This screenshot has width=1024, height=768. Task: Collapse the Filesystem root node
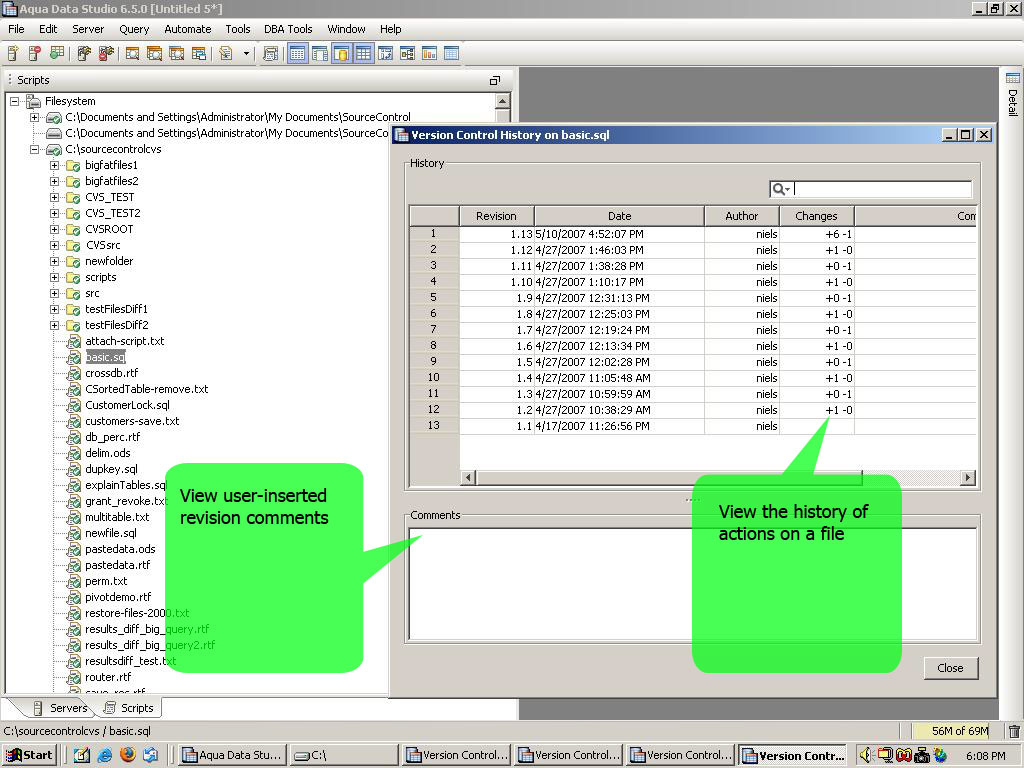pos(14,101)
